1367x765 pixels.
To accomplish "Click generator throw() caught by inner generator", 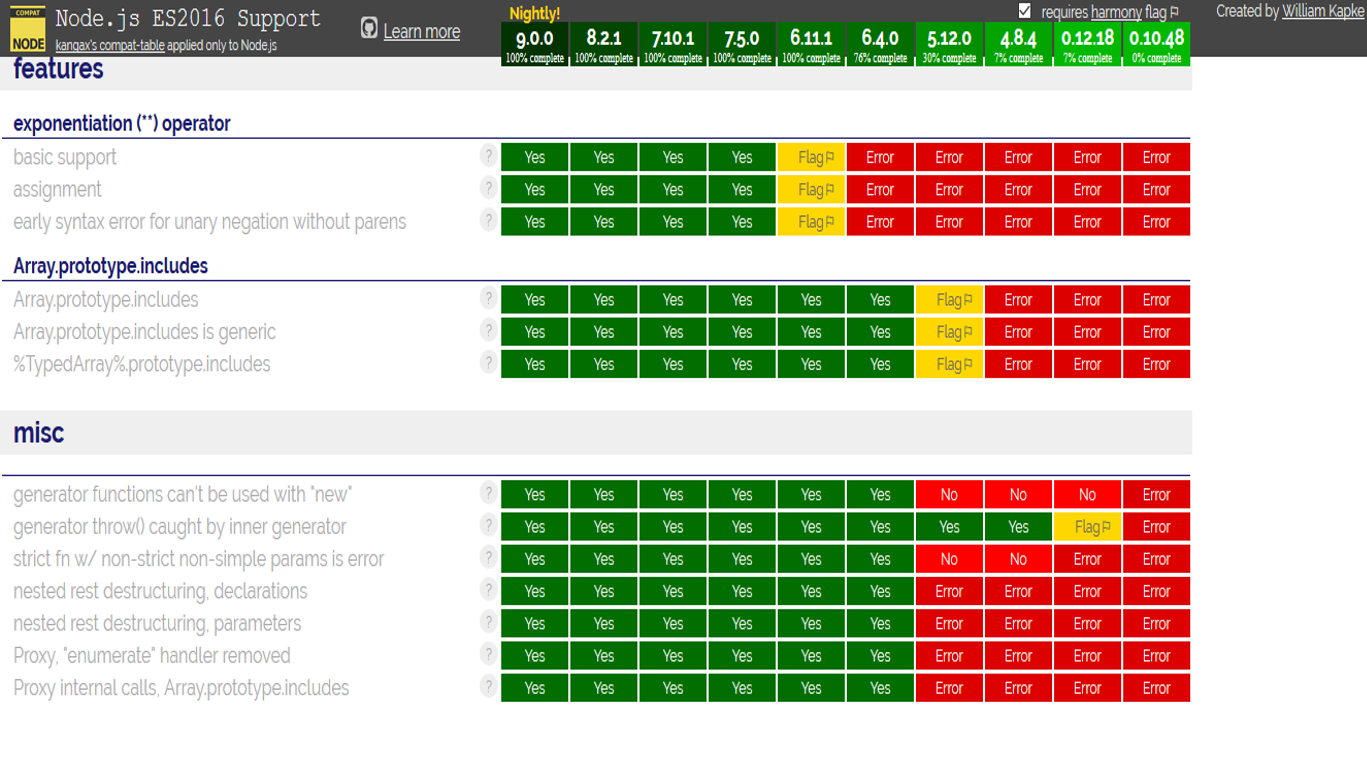I will (180, 526).
